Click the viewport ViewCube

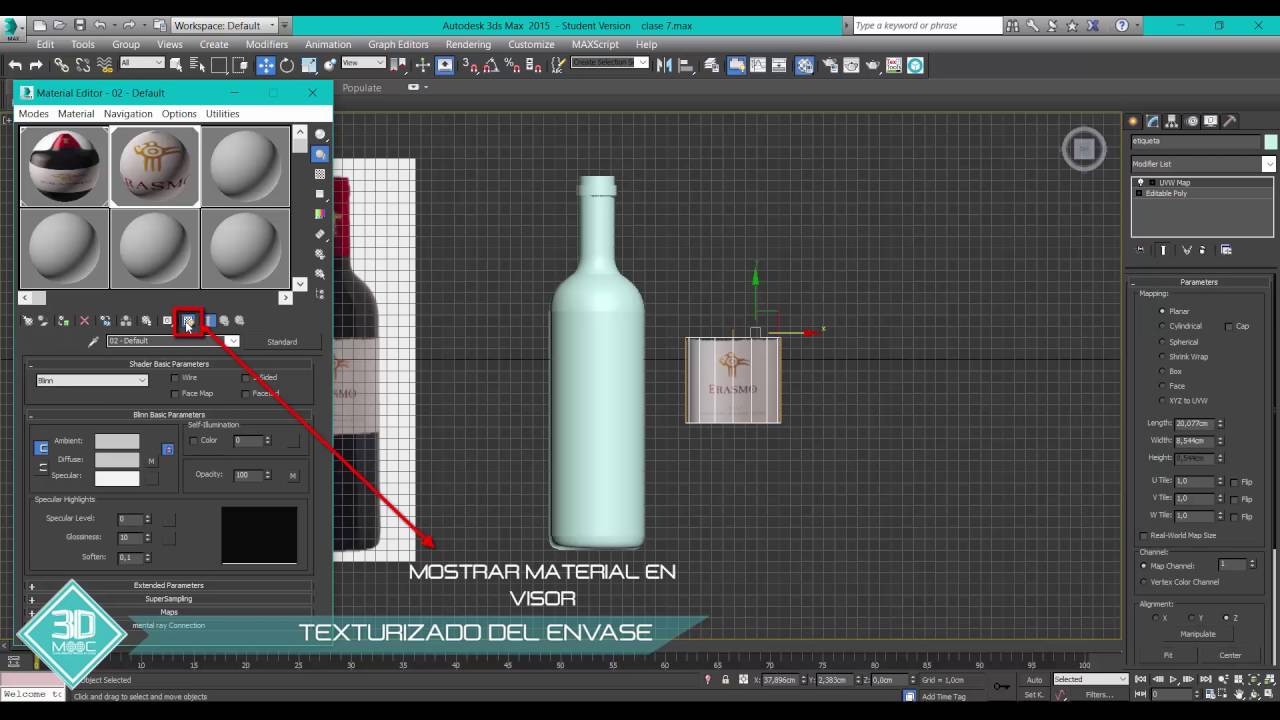(1084, 150)
